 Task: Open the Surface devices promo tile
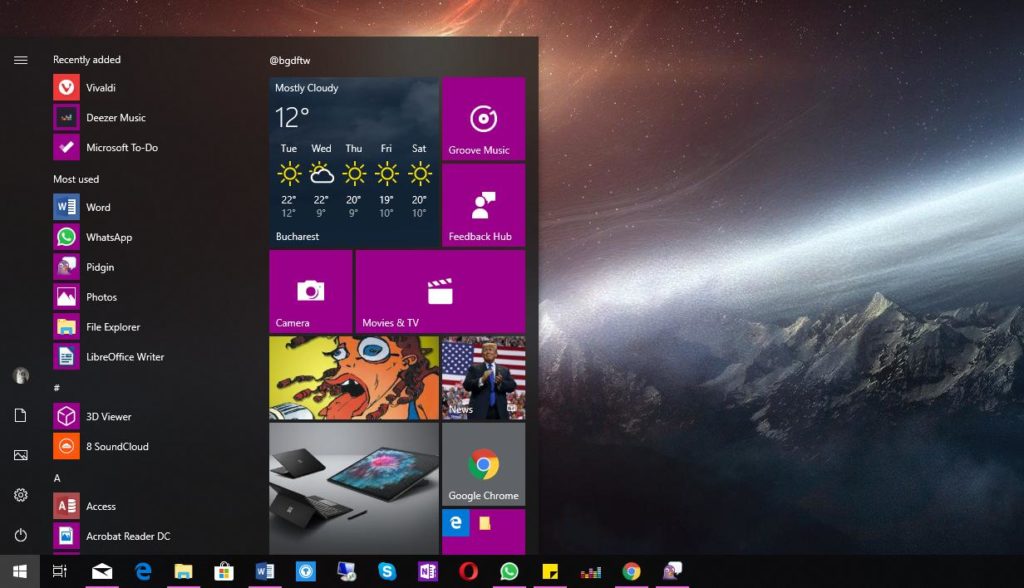(354, 489)
